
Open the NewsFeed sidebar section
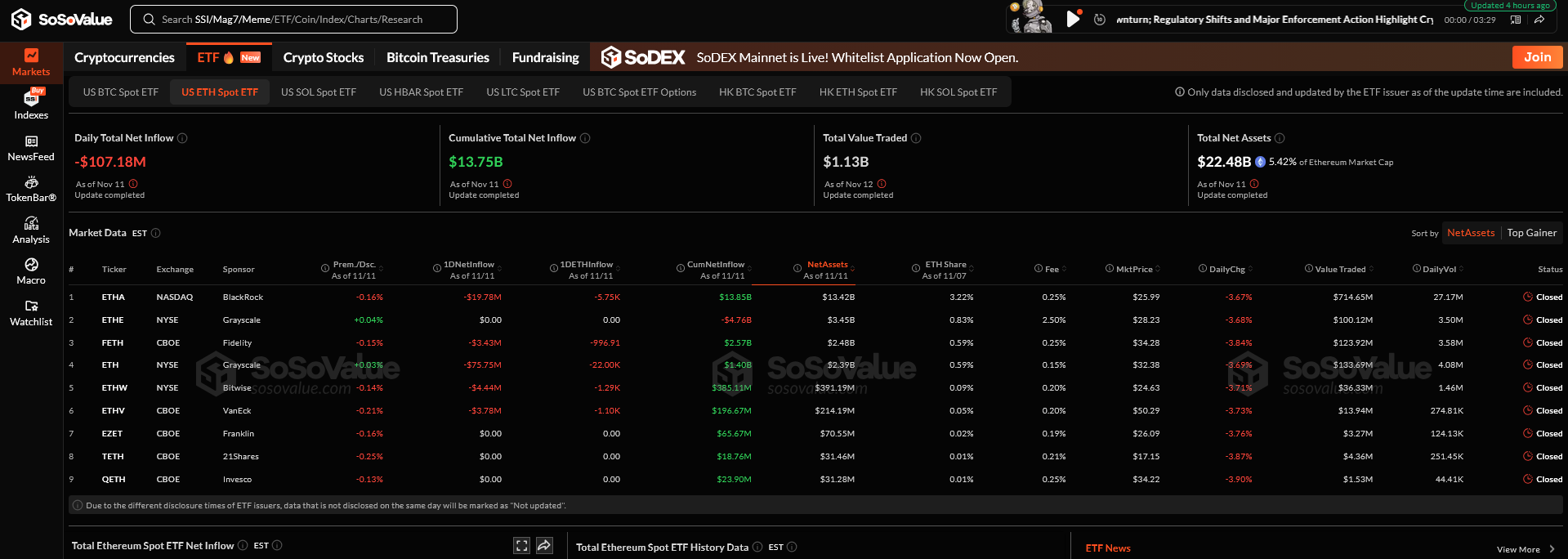pos(31,148)
